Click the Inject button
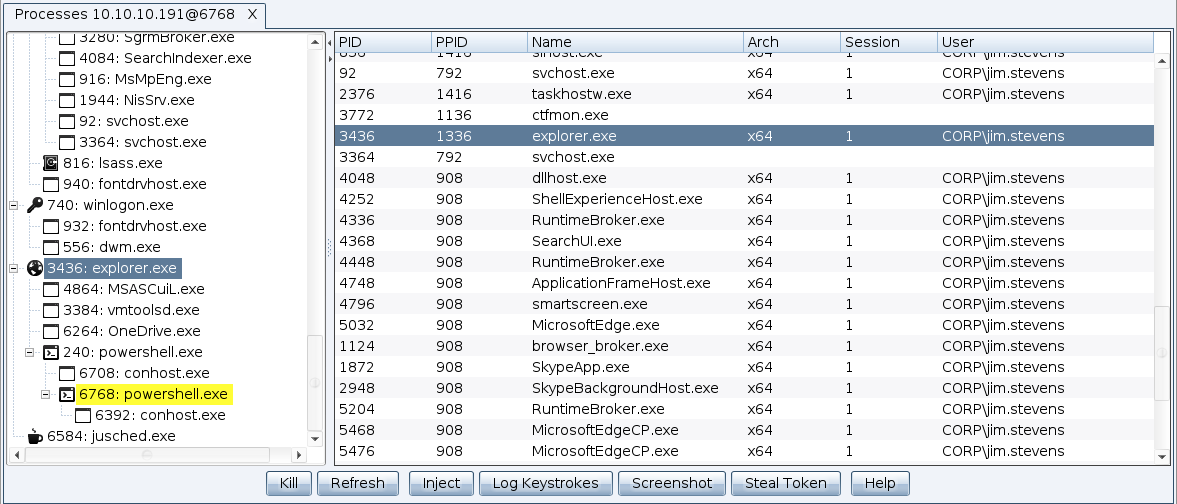Screen dimensions: 1177x504 [x=441, y=483]
